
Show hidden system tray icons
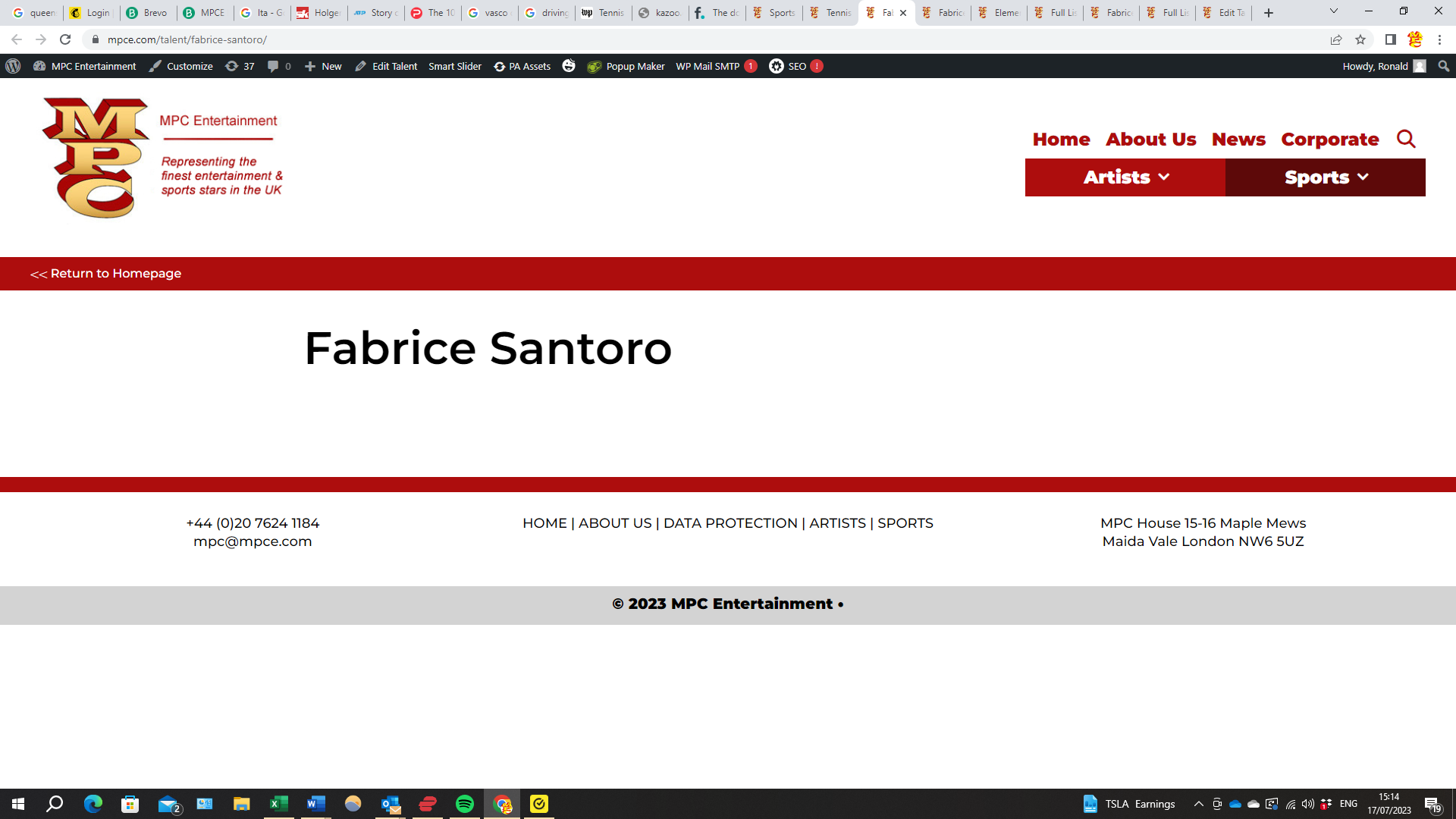coord(1198,804)
